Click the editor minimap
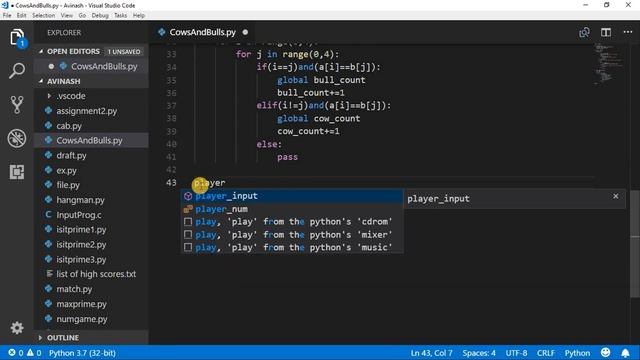 click(609, 63)
